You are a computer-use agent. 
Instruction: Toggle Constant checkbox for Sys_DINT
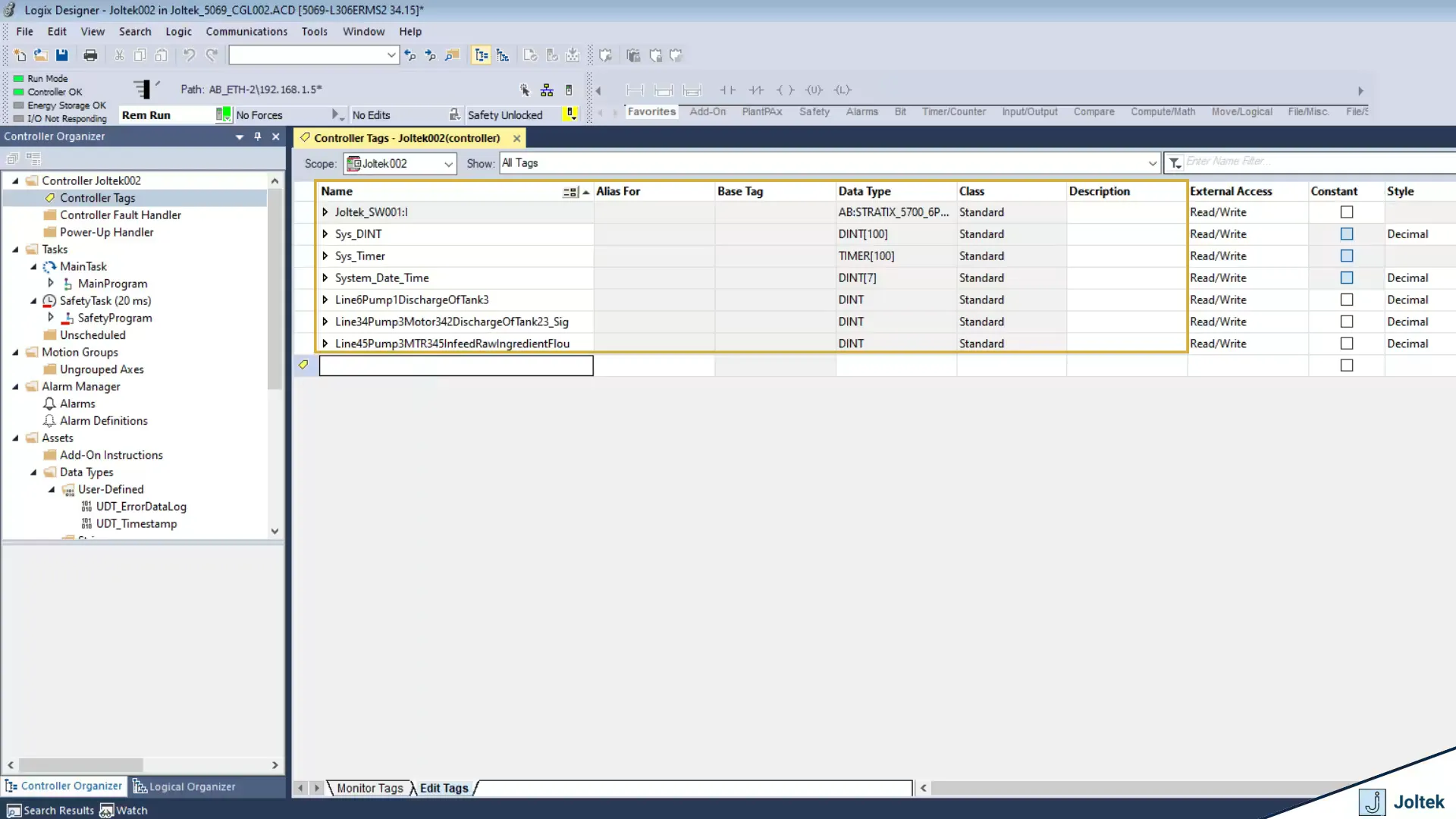pos(1347,234)
